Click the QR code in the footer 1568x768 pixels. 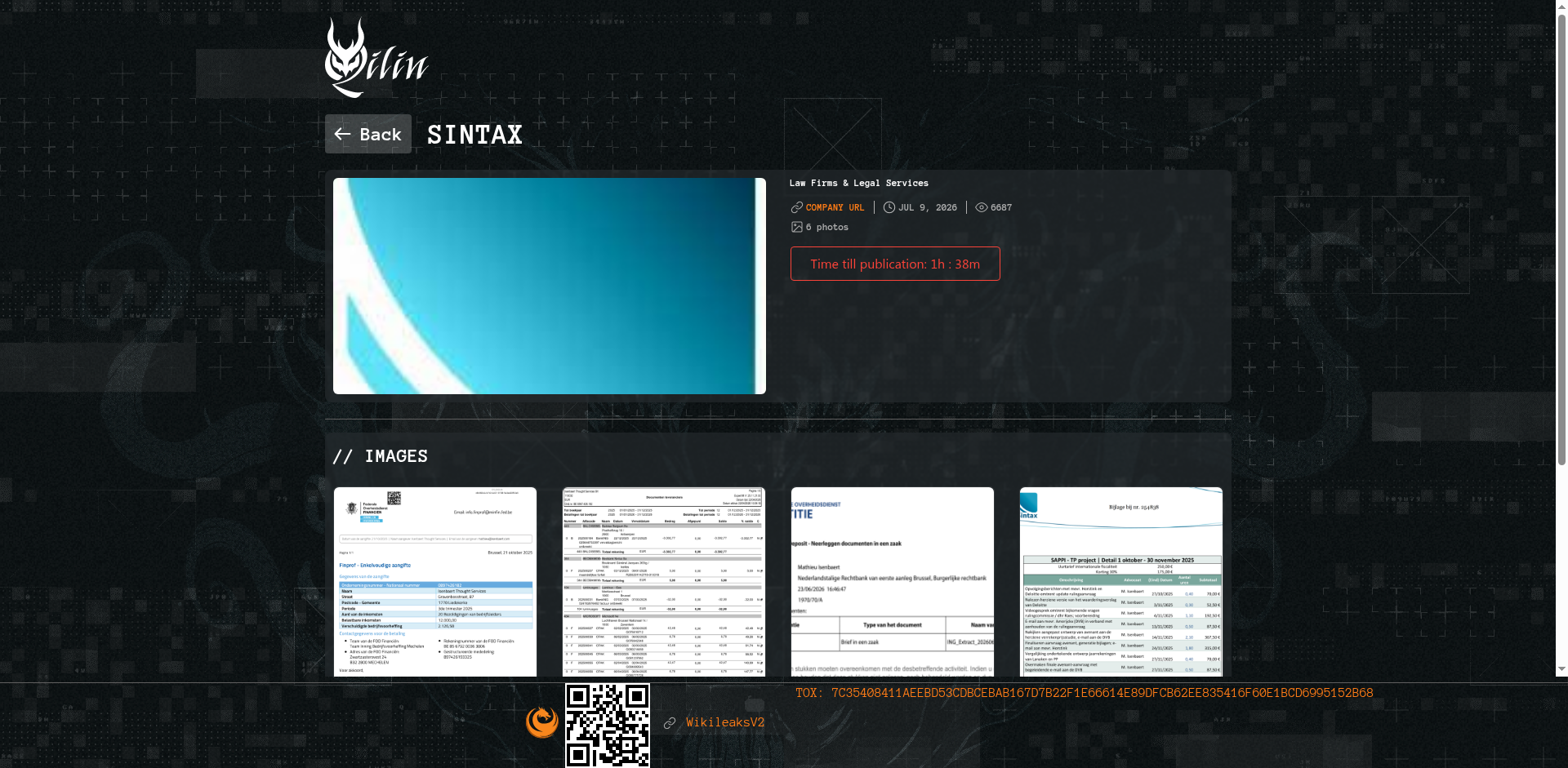(x=608, y=726)
